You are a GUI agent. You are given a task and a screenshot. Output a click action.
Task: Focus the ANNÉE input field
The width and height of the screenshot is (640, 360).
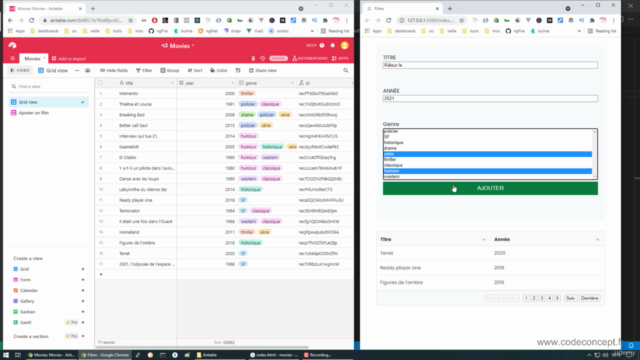click(x=490, y=98)
